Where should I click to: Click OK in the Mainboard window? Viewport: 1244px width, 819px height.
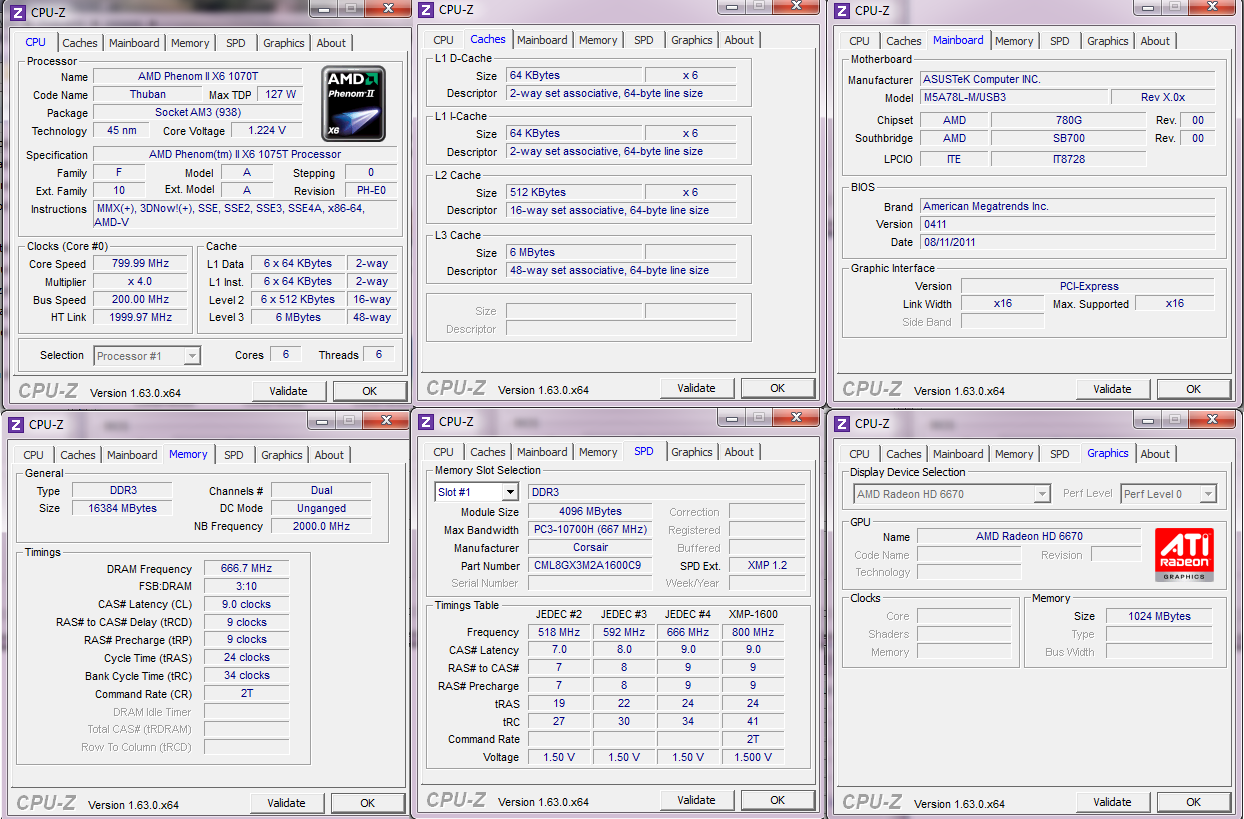coord(1193,389)
